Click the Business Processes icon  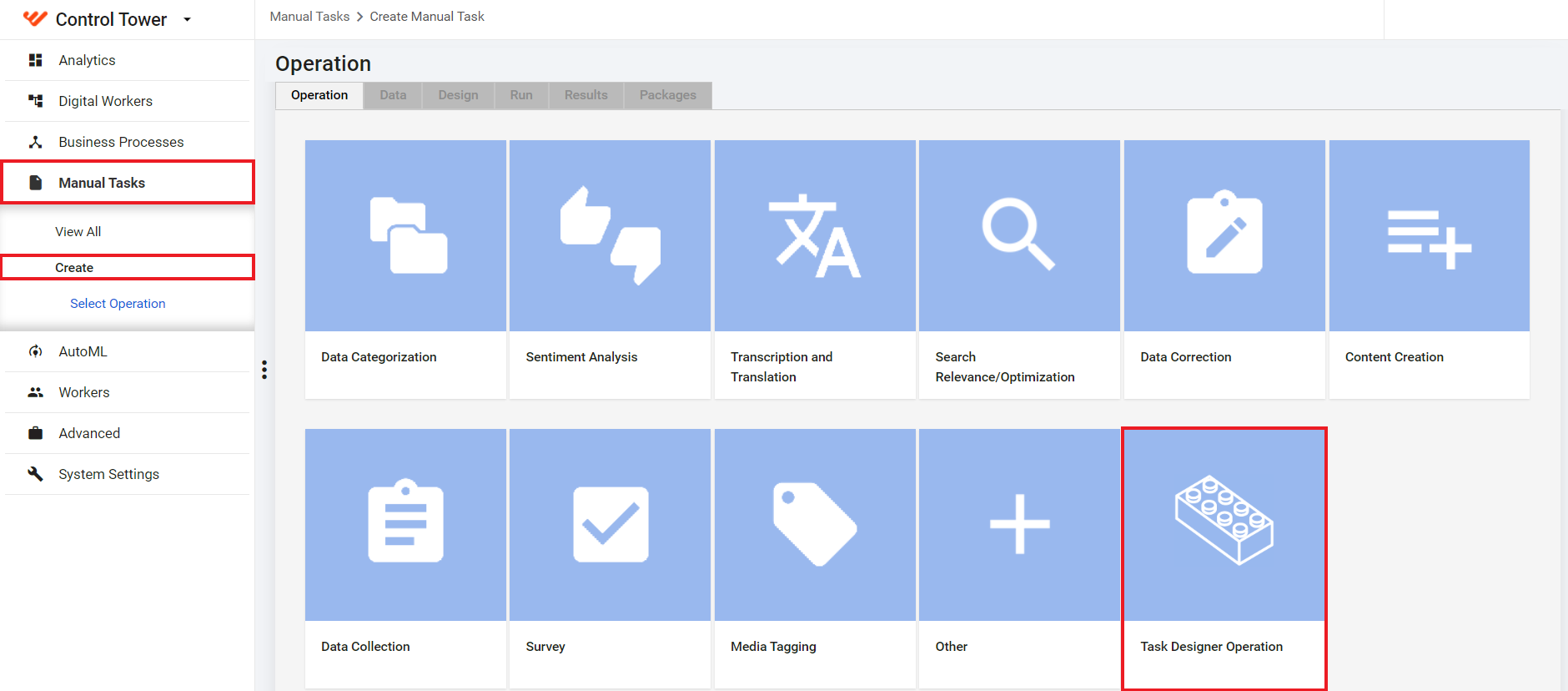[x=35, y=142]
